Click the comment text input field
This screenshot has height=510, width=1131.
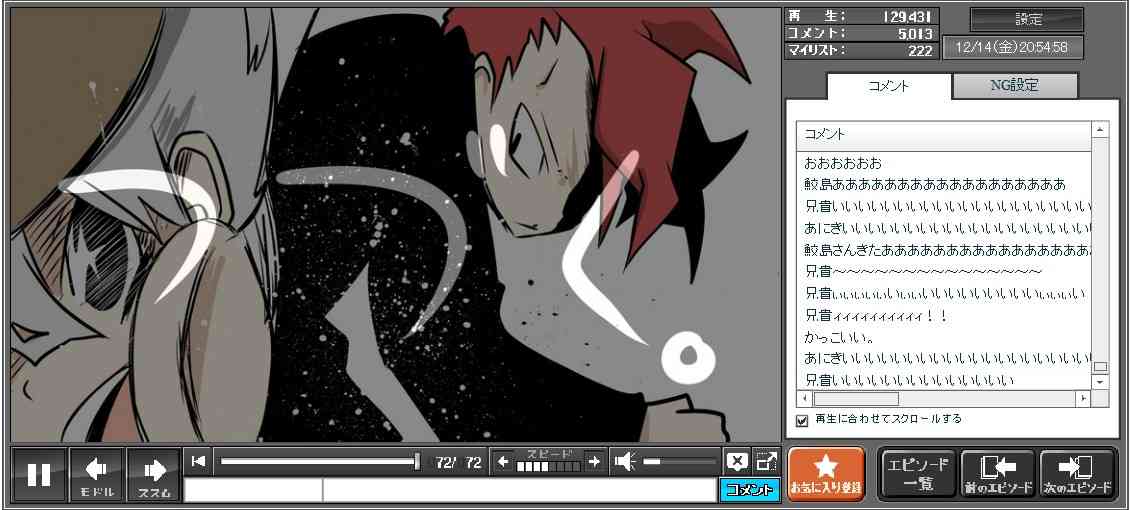tap(518, 490)
